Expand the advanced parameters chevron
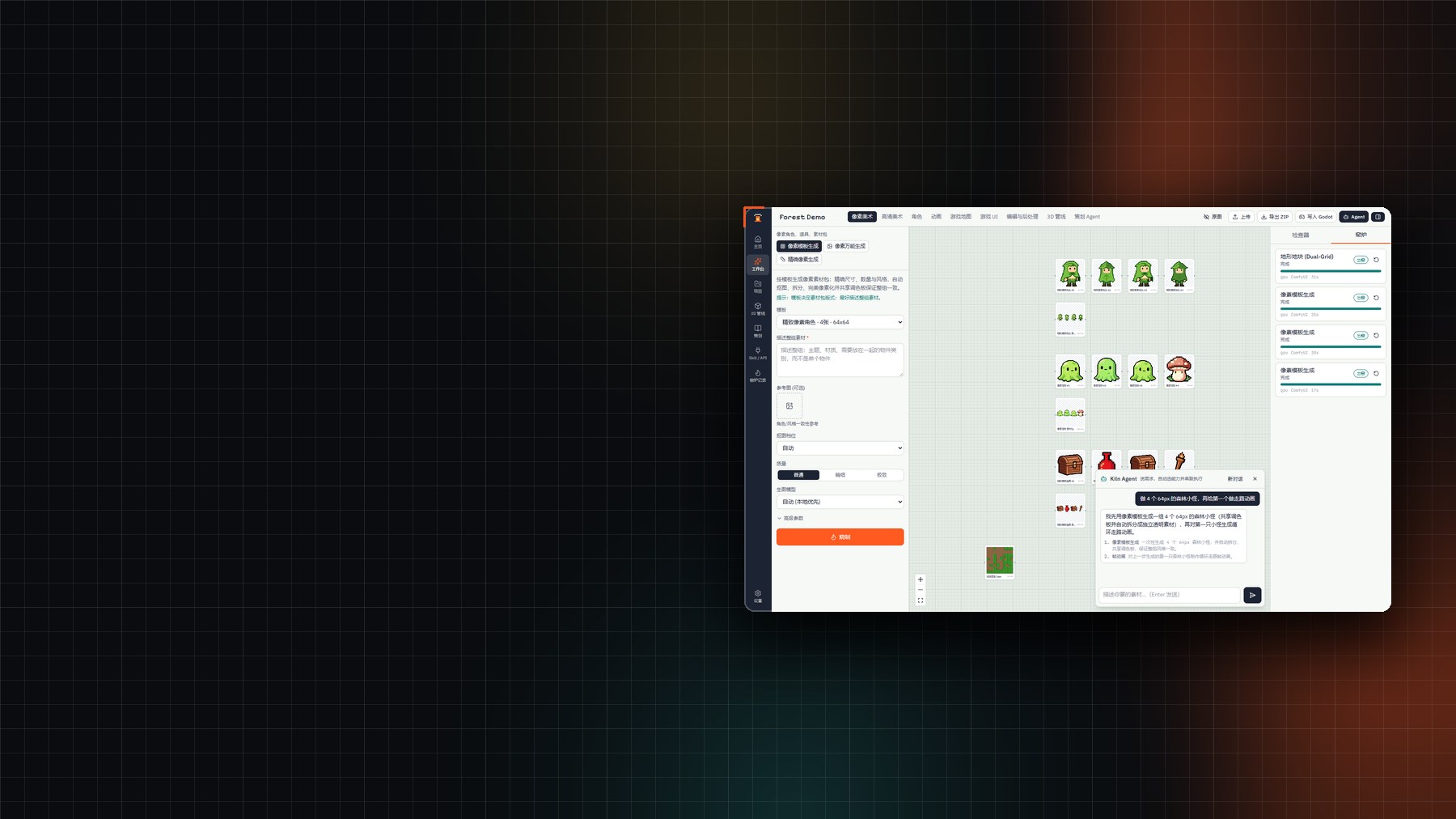1456x819 pixels. [791, 518]
